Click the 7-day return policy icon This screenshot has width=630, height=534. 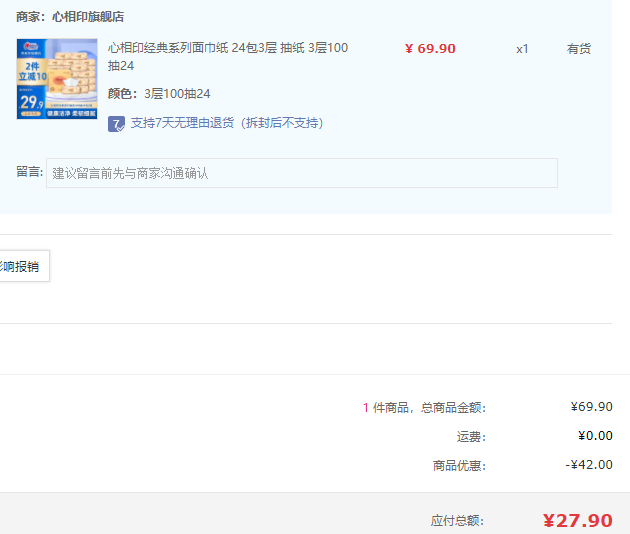116,124
